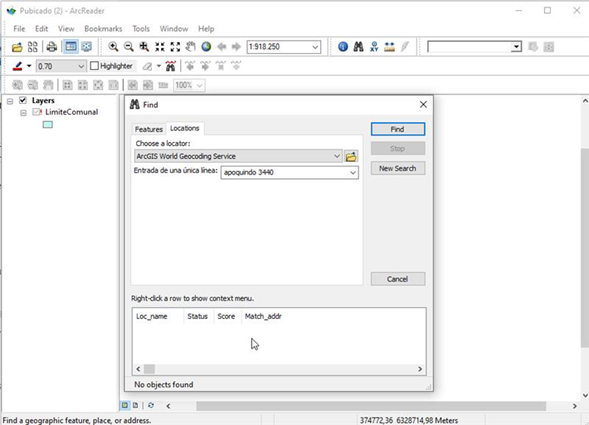The image size is (589, 425).
Task: Select the Zoom In magnifier tool
Action: click(113, 47)
